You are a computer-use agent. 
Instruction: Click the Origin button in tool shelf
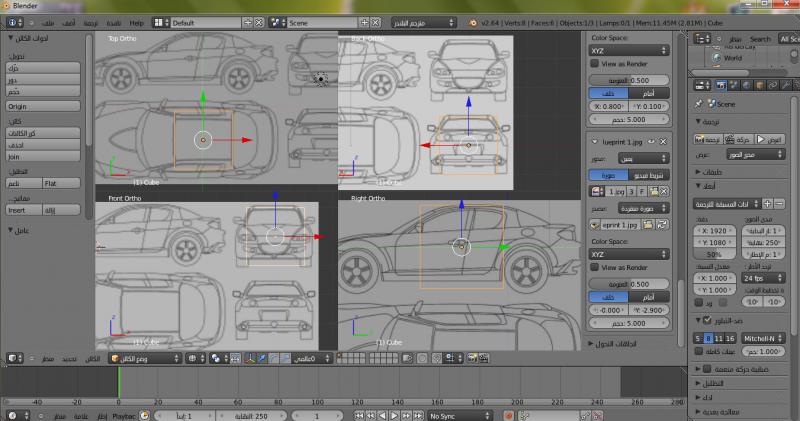point(41,105)
